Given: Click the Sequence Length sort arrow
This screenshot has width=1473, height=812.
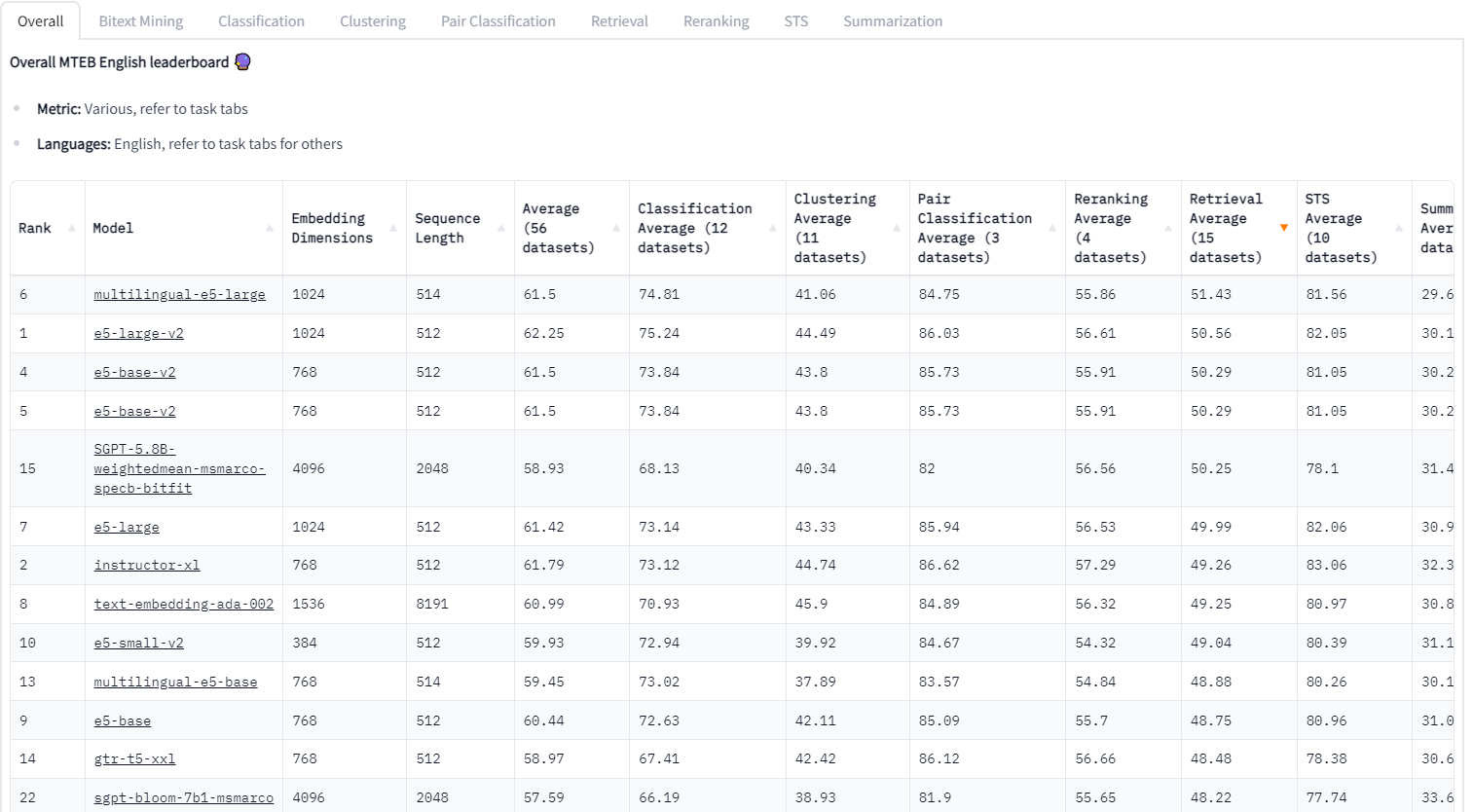Looking at the screenshot, I should [503, 228].
